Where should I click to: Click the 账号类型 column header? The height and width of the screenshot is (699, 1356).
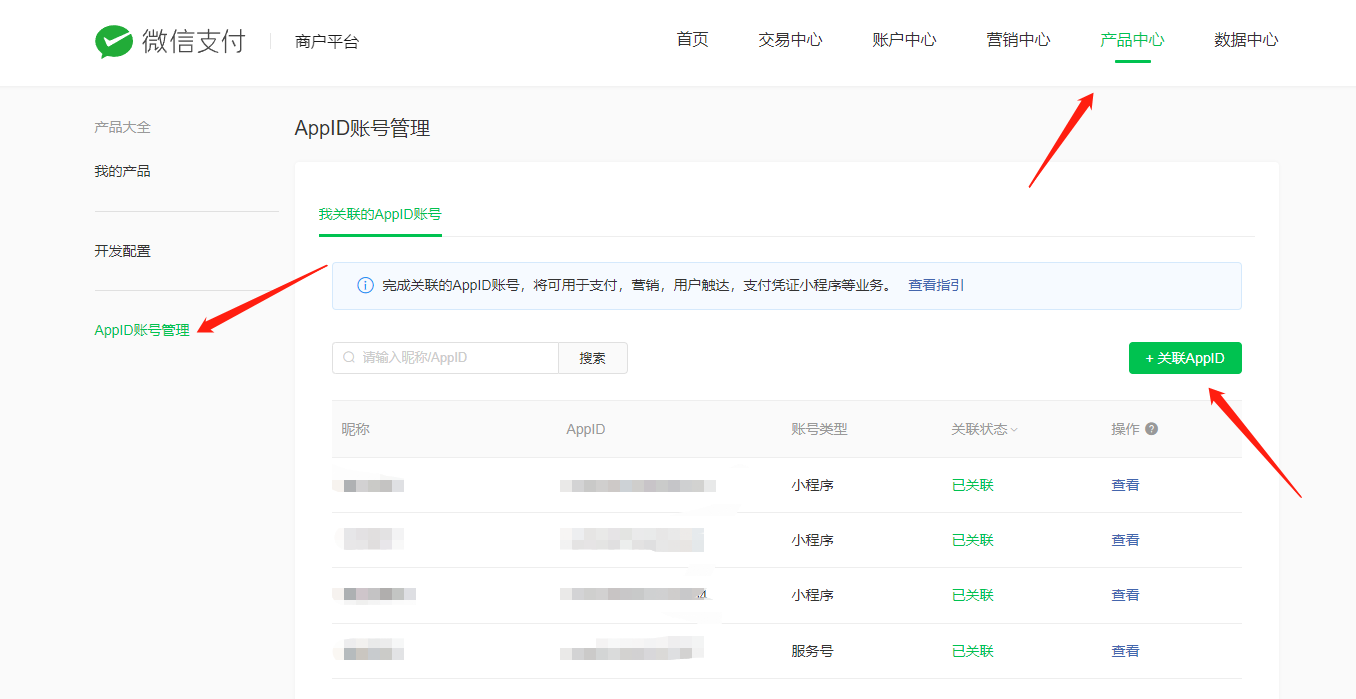pyautogui.click(x=819, y=429)
